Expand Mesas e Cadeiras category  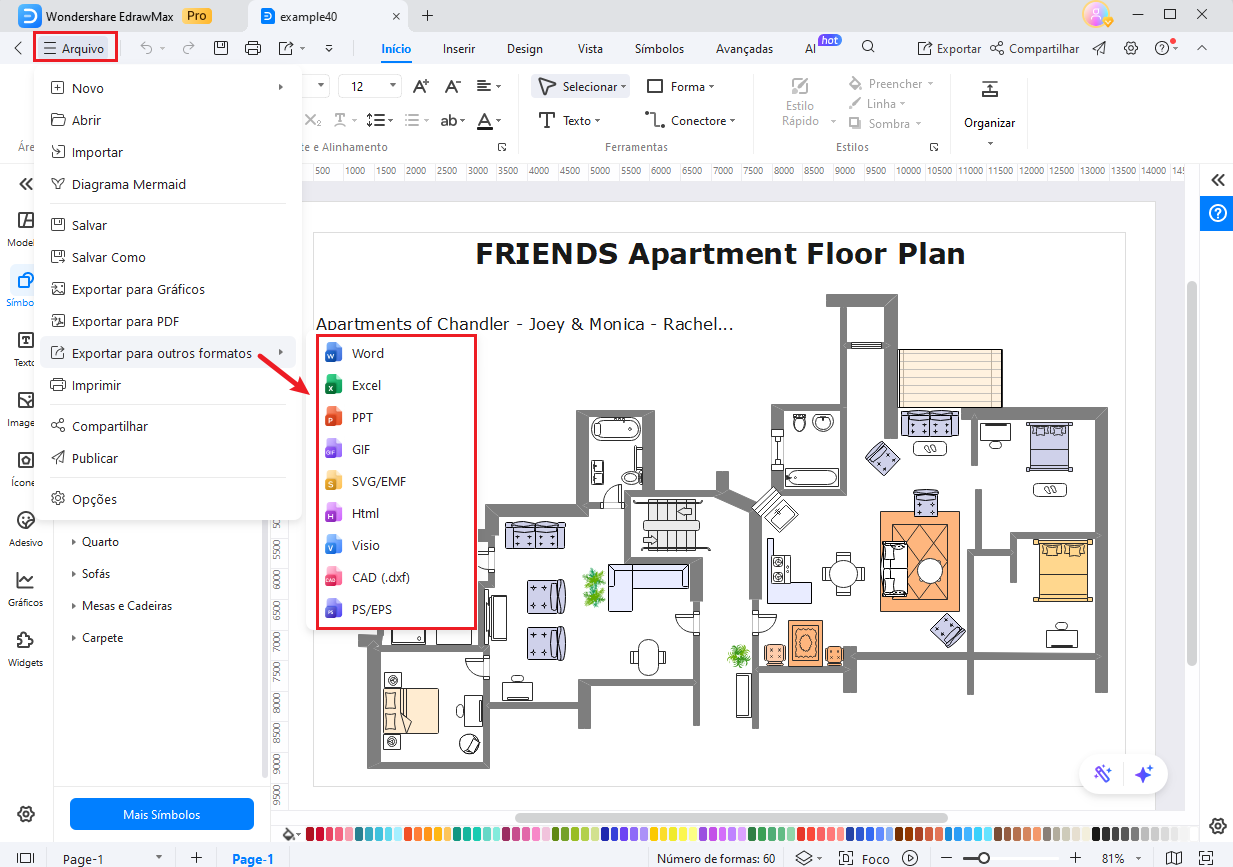pyautogui.click(x=121, y=606)
